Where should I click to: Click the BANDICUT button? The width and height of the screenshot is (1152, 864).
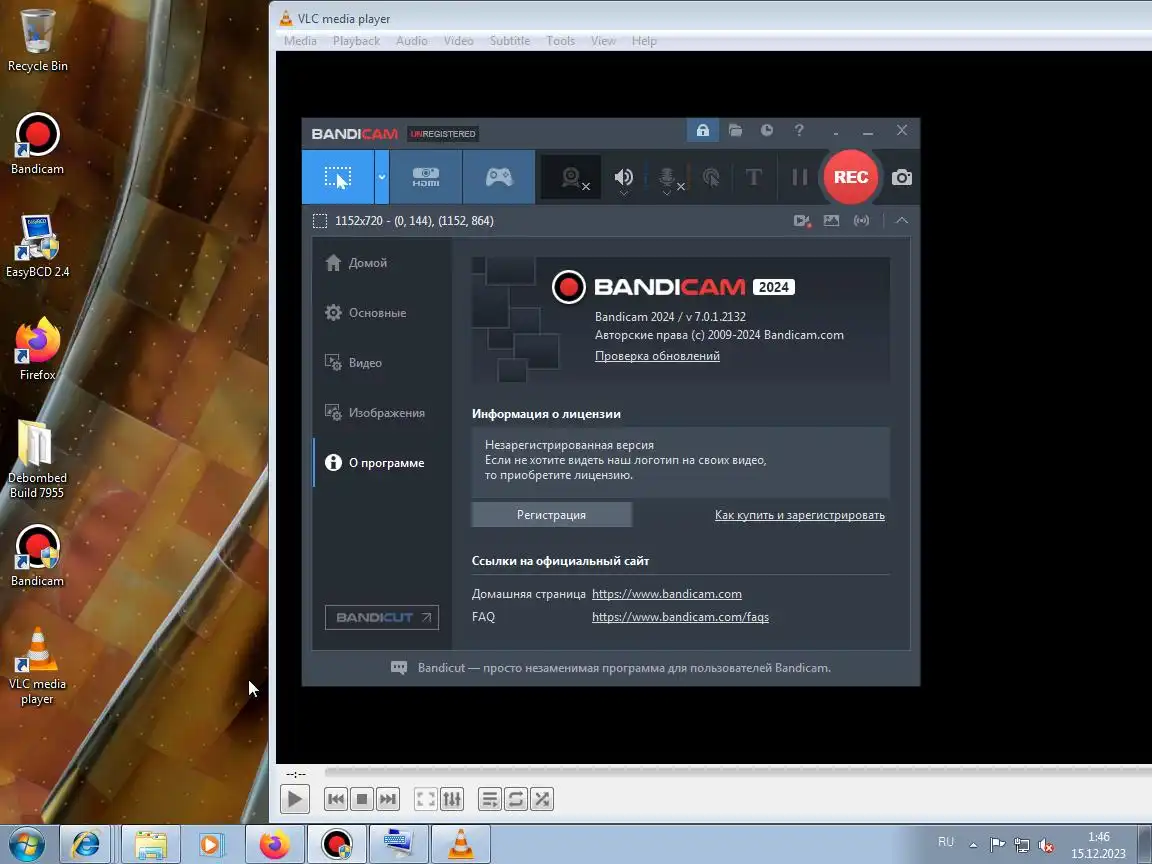pyautogui.click(x=382, y=617)
